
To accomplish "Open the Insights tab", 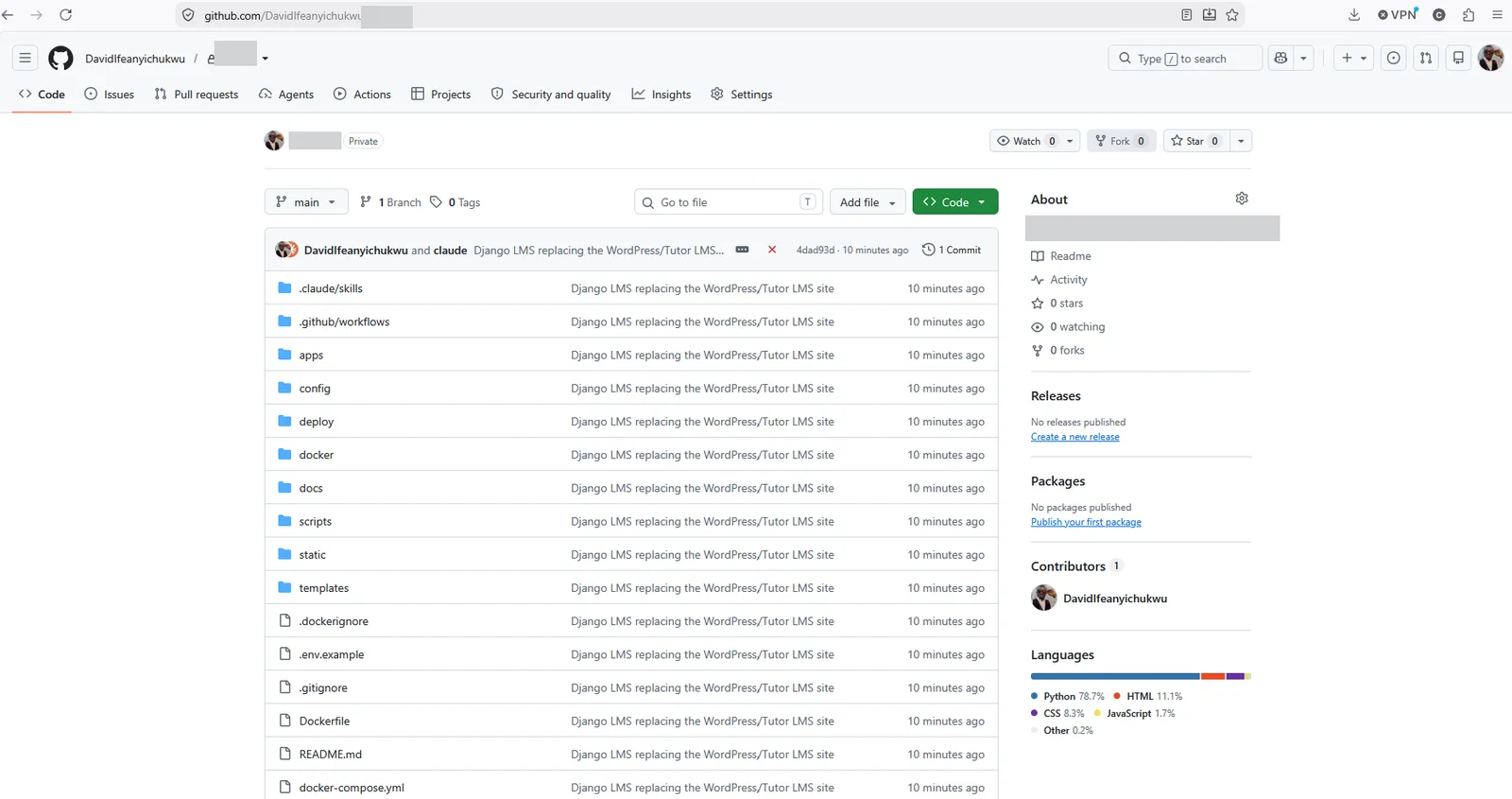I will click(x=661, y=95).
